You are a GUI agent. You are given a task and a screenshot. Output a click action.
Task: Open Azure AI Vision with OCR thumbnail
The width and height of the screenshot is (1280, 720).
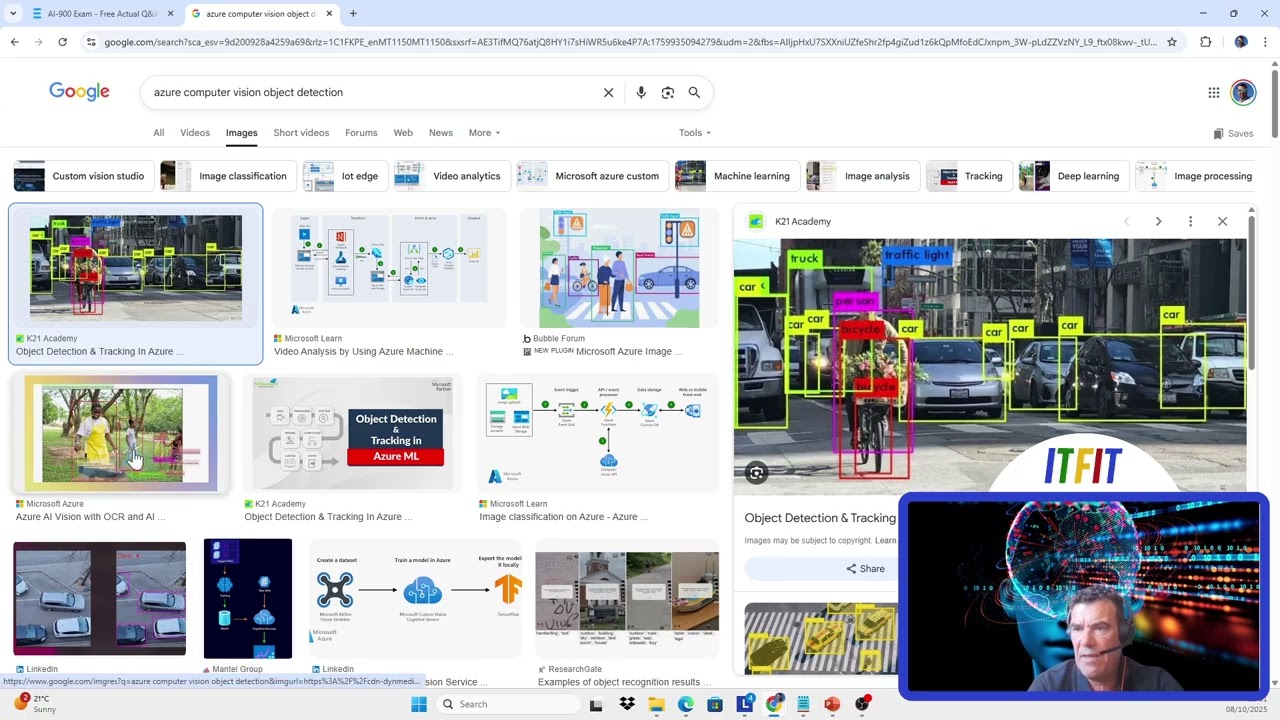[120, 434]
